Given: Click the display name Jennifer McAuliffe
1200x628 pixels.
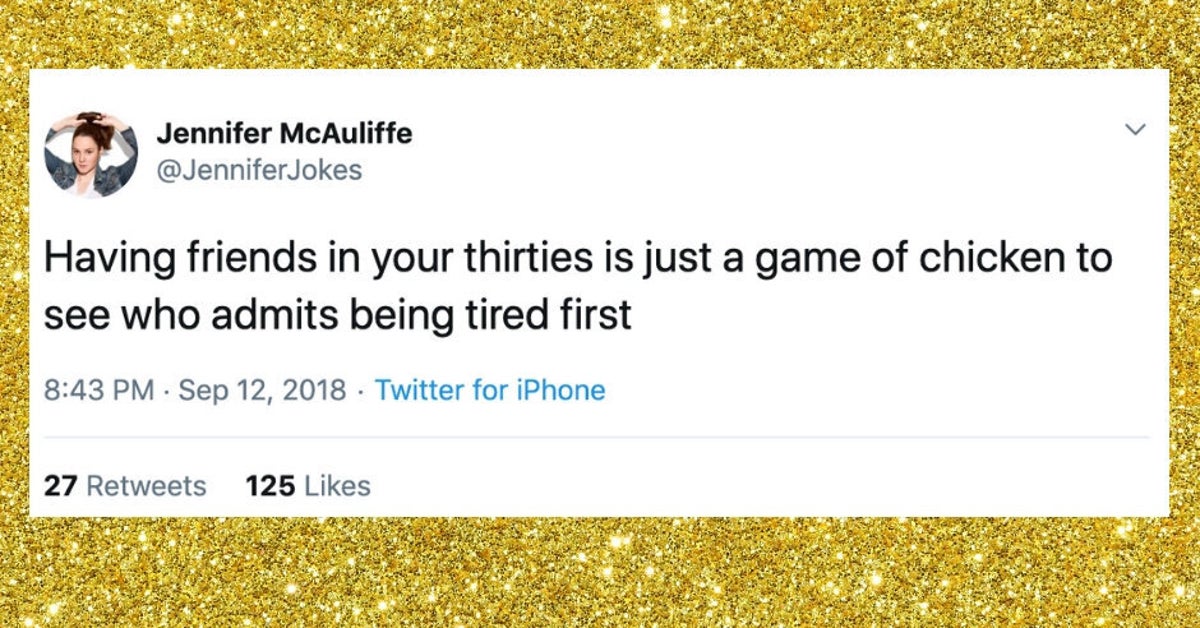Looking at the screenshot, I should pyautogui.click(x=287, y=133).
